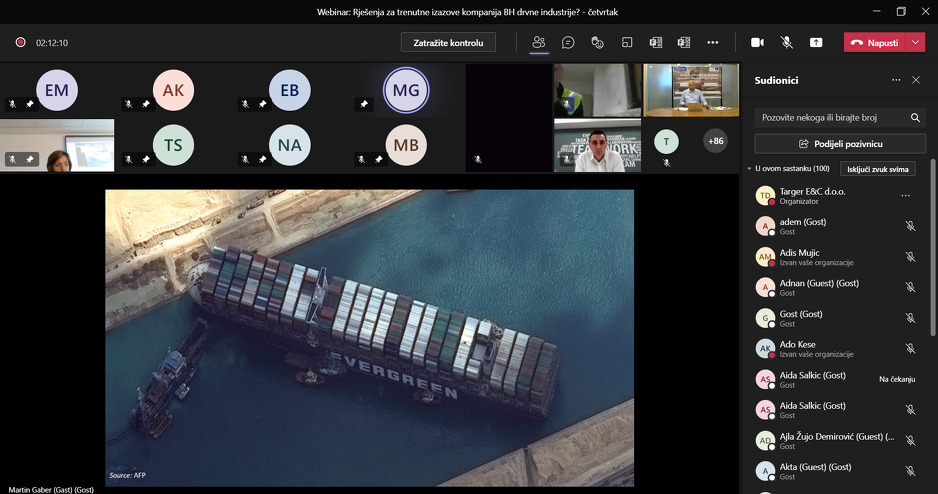This screenshot has height=494, width=938.
Task: Open the meeting chat icon
Action: pos(568,42)
